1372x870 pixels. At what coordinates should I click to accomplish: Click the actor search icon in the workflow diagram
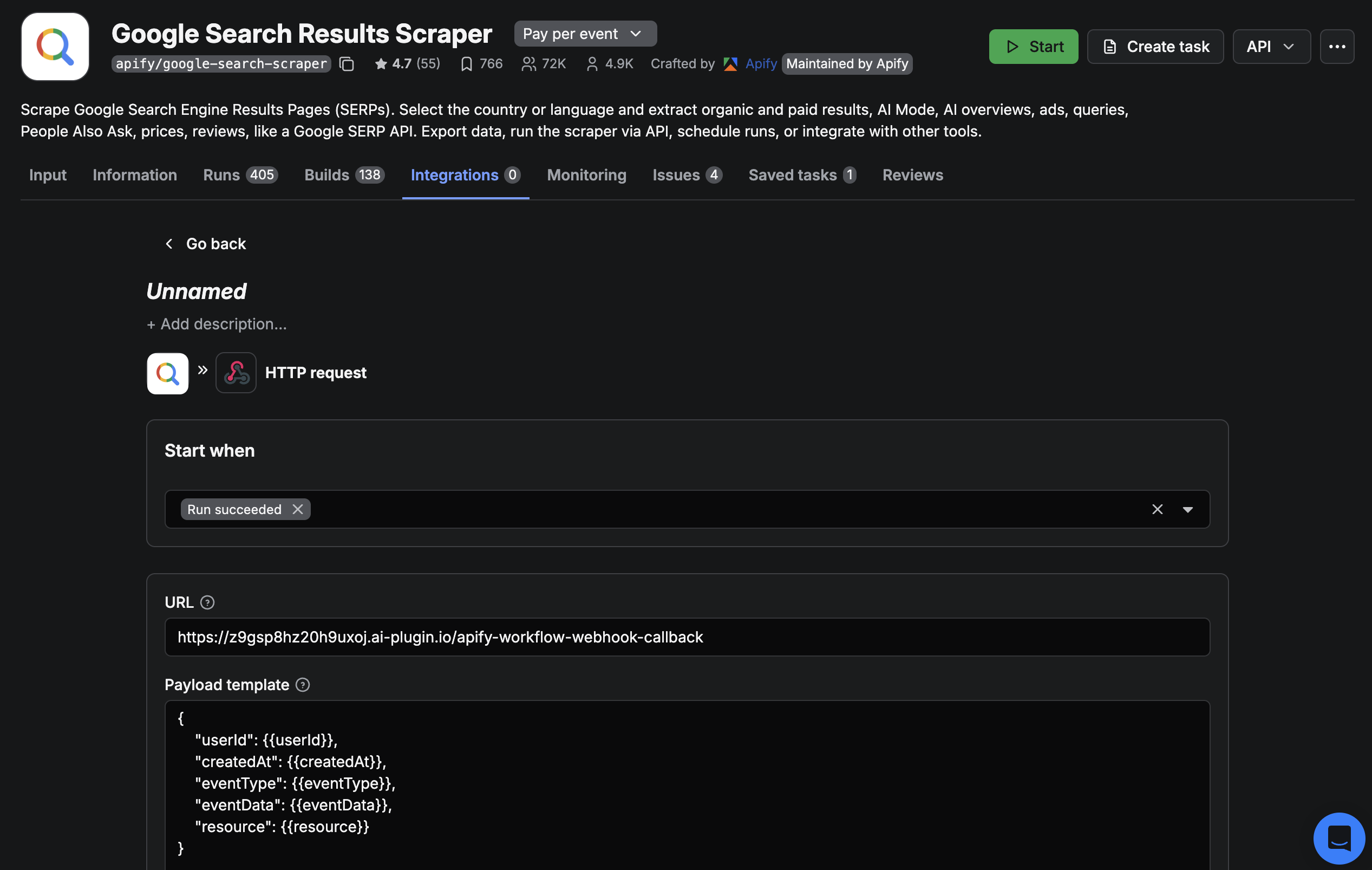[167, 373]
